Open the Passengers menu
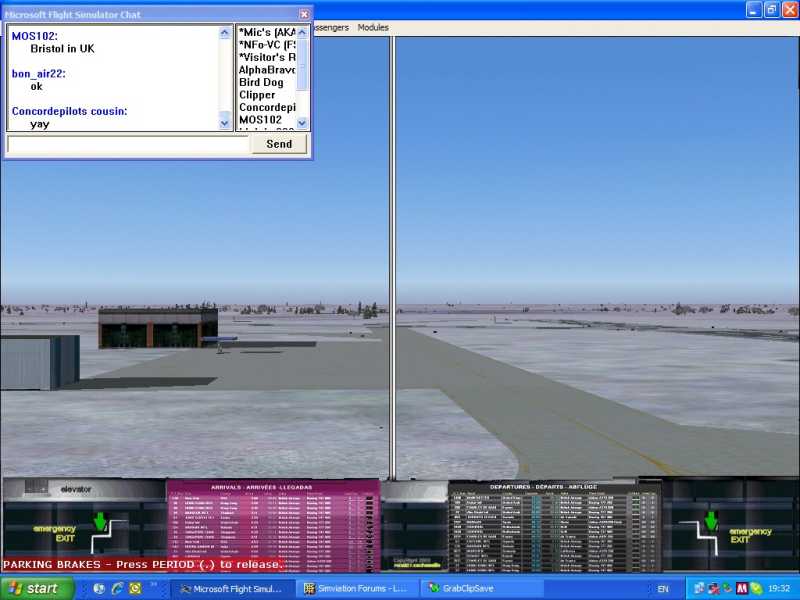Viewport: 800px width, 600px height. pos(331,28)
